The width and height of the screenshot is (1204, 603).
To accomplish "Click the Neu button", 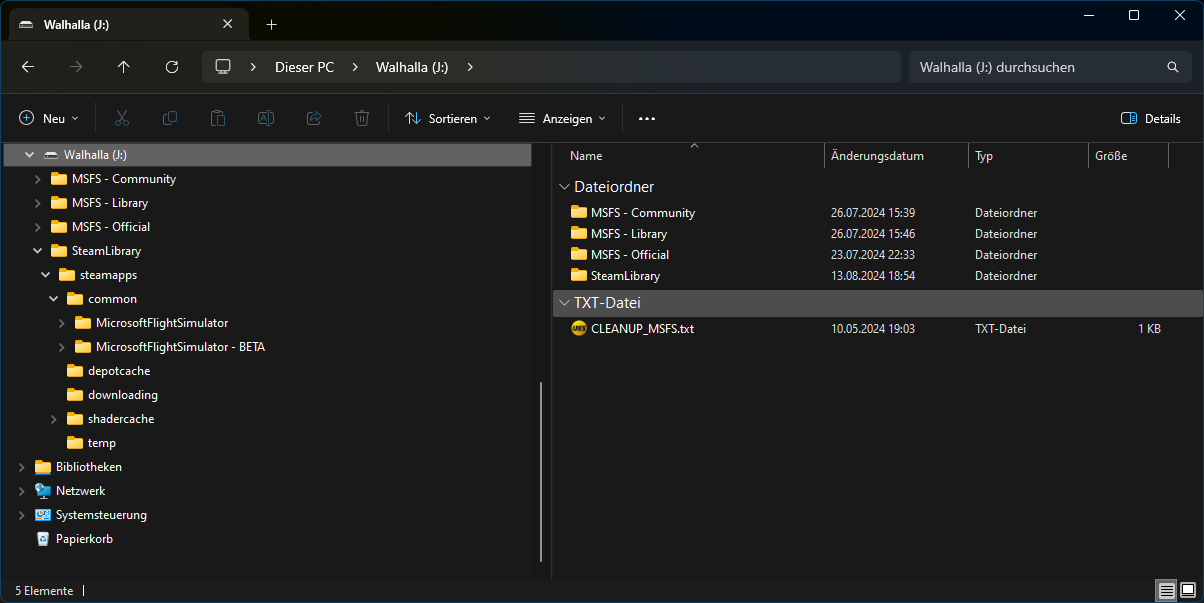I will pyautogui.click(x=48, y=118).
